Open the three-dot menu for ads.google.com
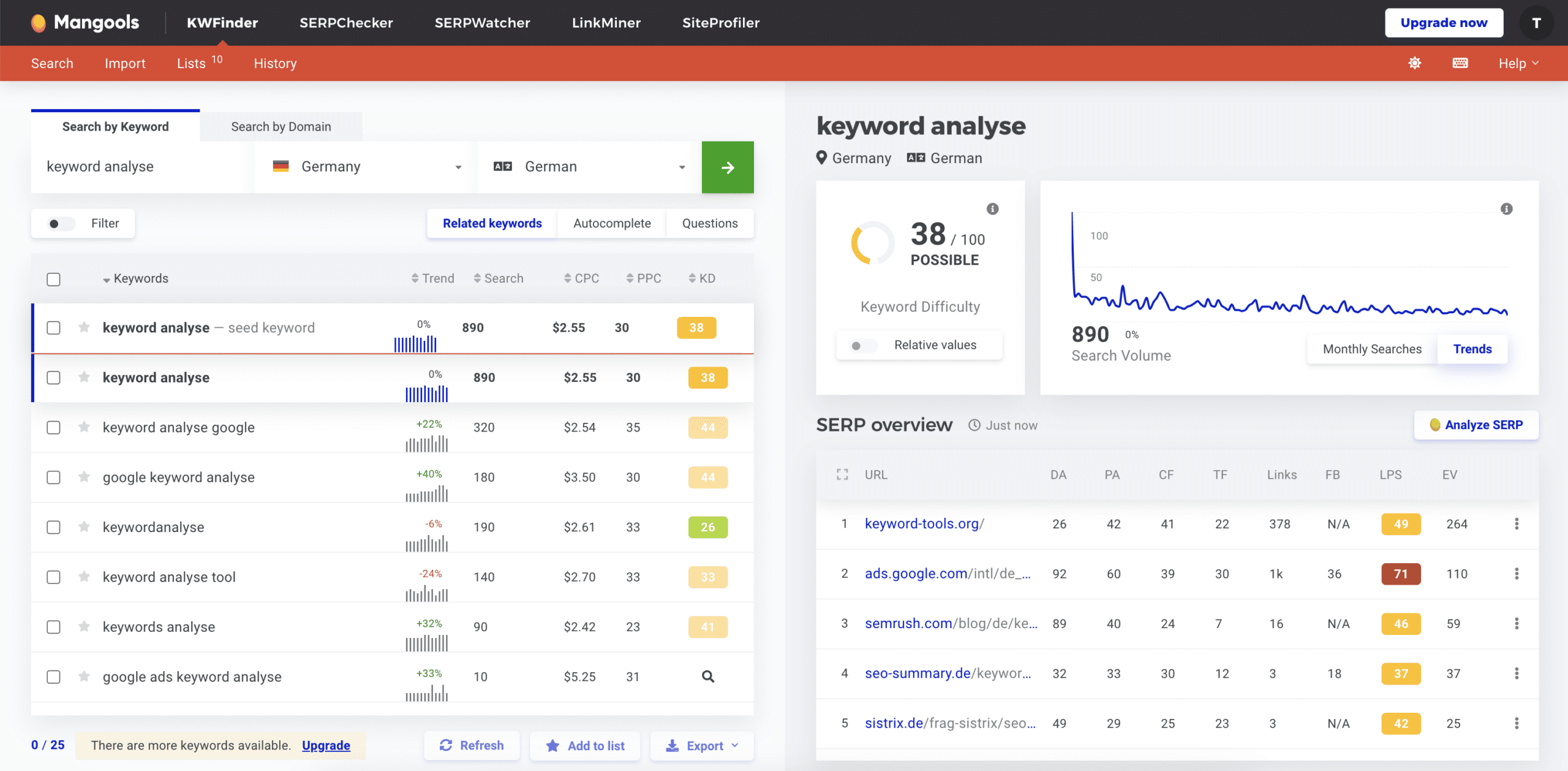 1517,574
